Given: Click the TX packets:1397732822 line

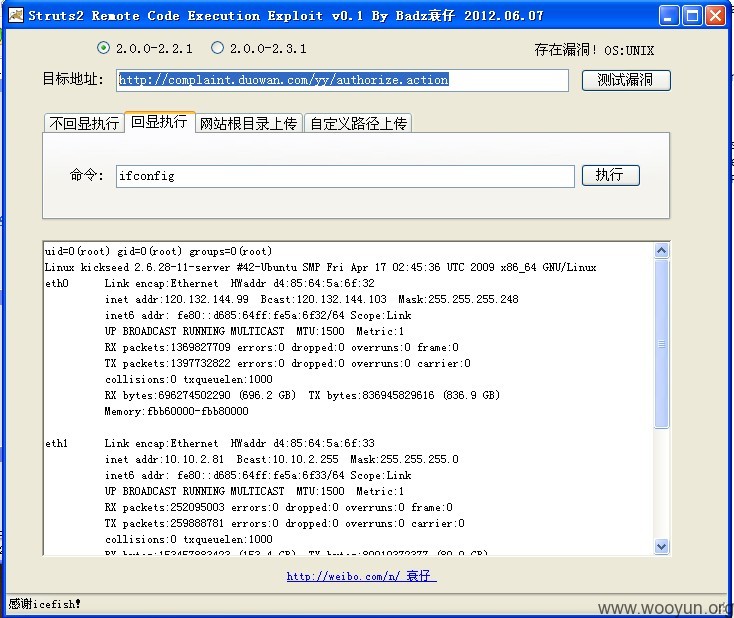Looking at the screenshot, I should coord(288,363).
